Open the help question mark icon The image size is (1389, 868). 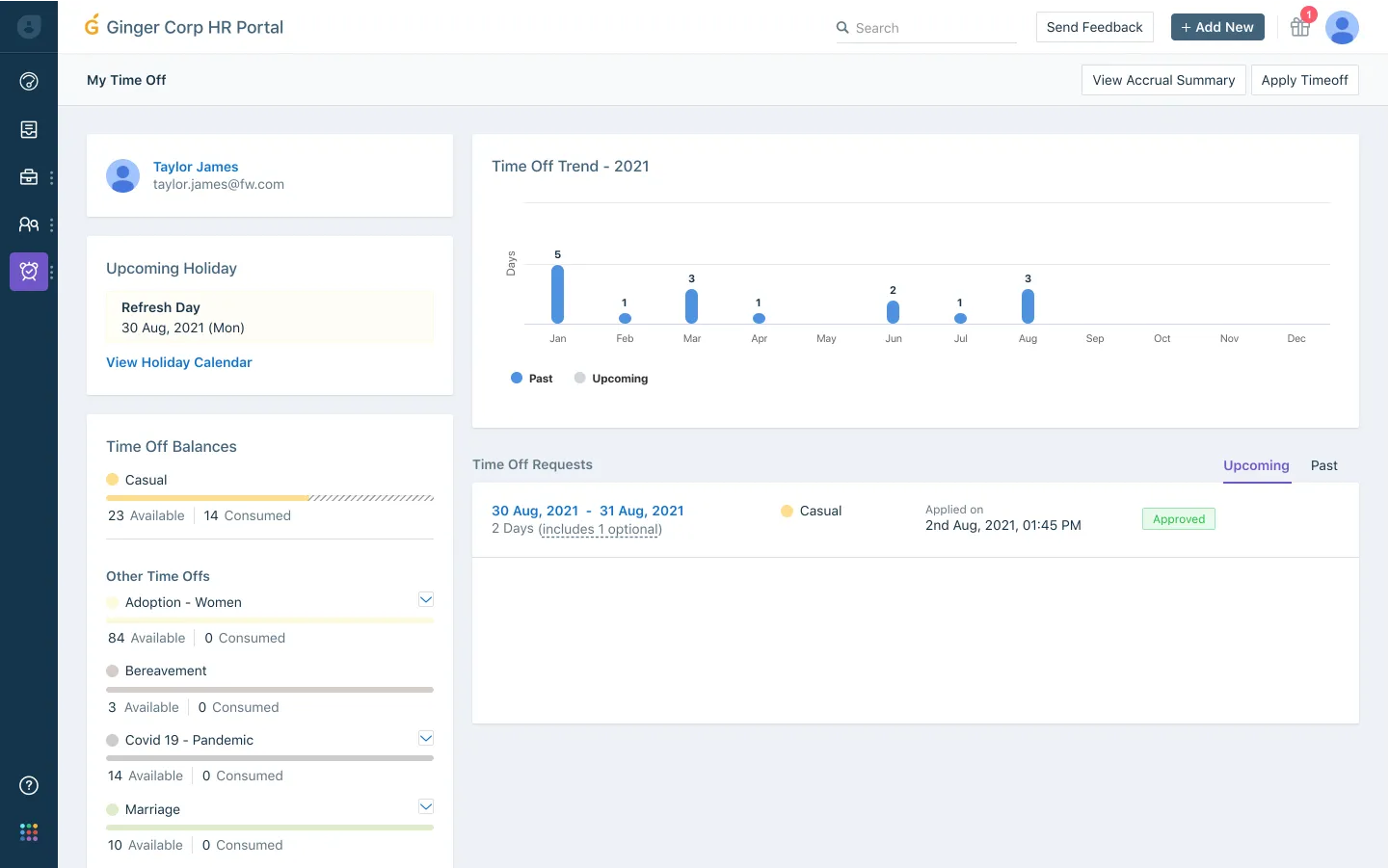[29, 785]
